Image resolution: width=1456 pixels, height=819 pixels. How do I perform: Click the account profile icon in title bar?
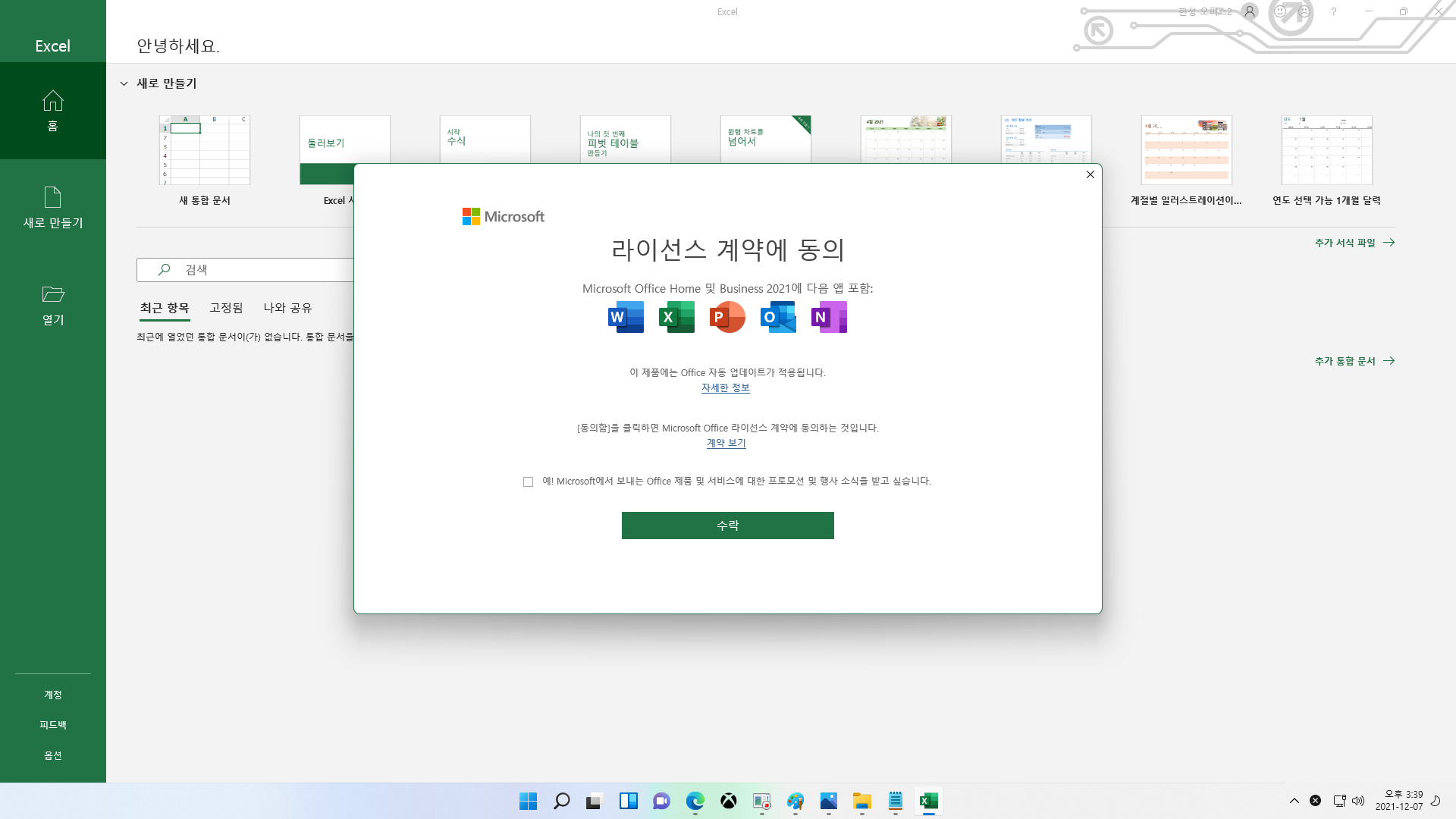tap(1250, 11)
